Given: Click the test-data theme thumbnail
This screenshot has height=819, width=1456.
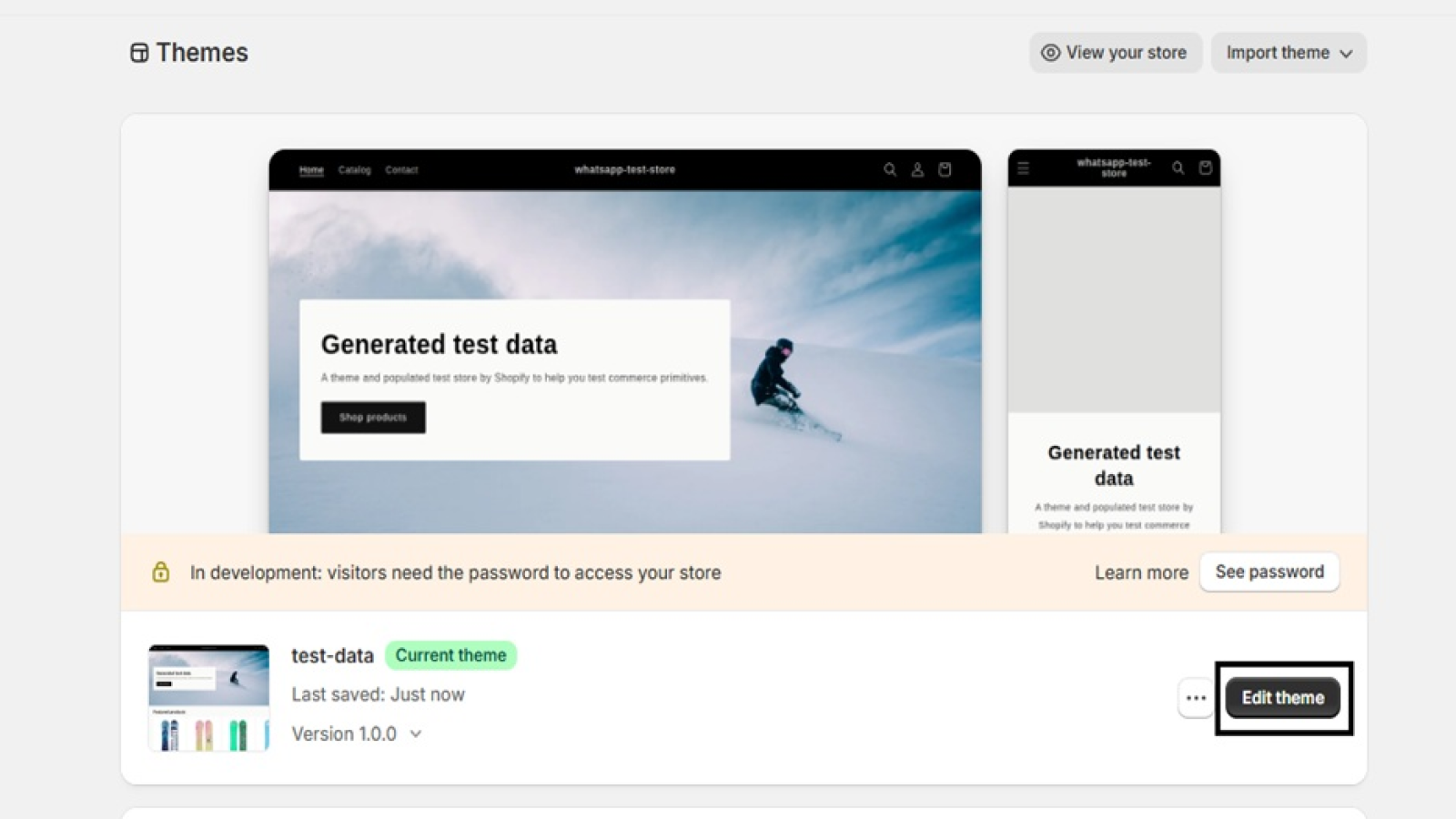Looking at the screenshot, I should click(x=209, y=698).
